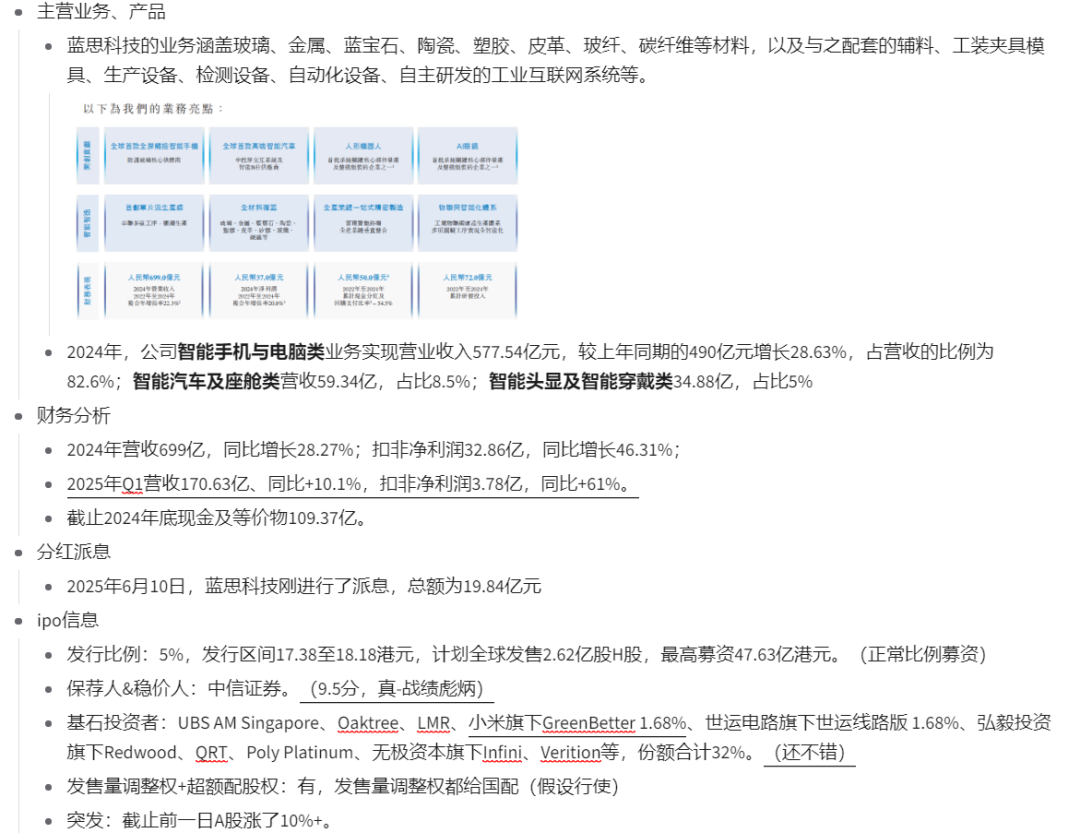1080x833 pixels.
Task: Click the bold text 智能头显及智能穿戴类
Action: tap(580, 382)
